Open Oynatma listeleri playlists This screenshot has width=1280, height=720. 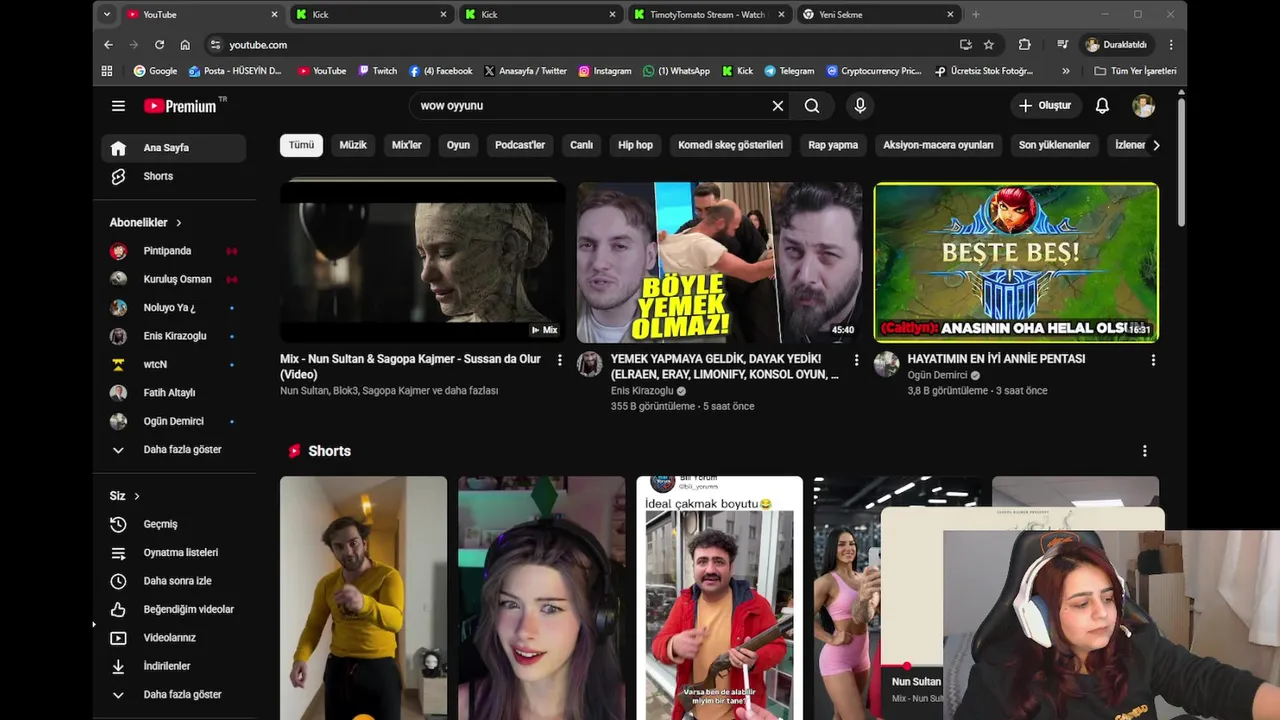point(174,553)
